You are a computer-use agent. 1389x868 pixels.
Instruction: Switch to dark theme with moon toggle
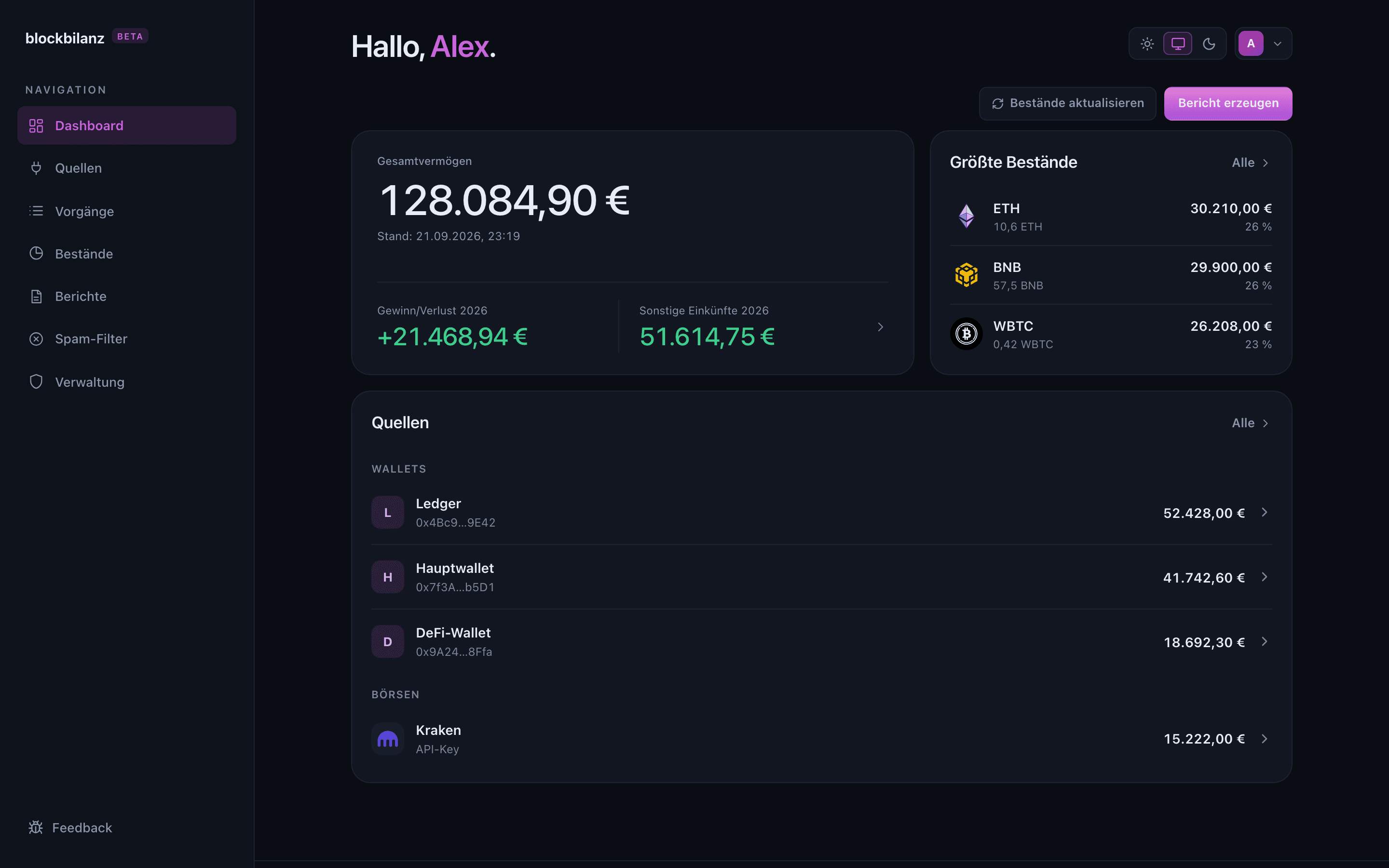(1209, 43)
